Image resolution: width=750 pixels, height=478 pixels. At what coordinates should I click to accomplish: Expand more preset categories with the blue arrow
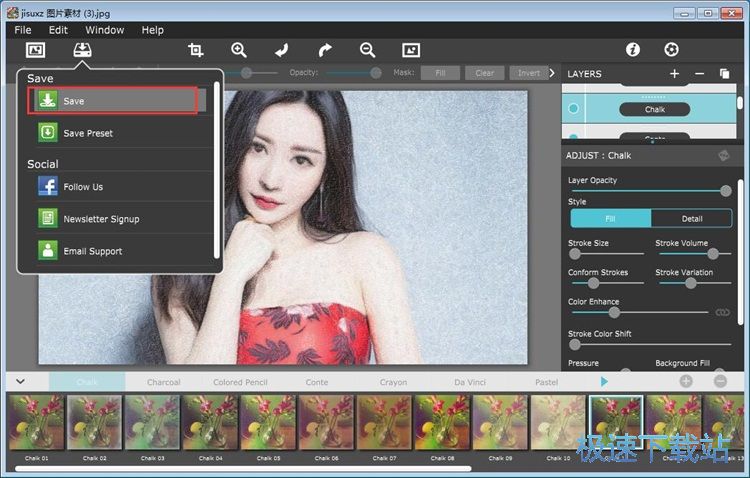(x=604, y=382)
